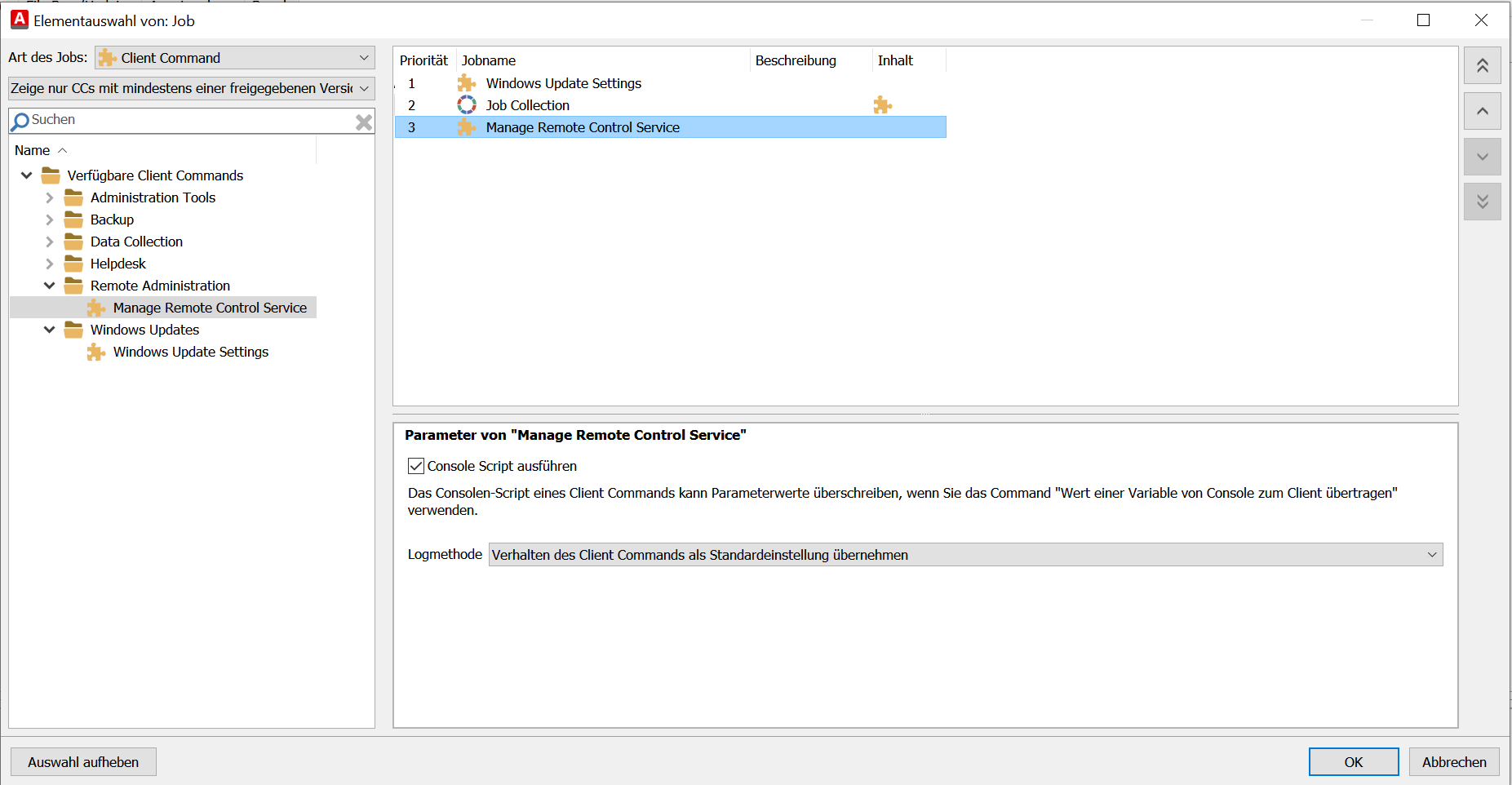Collapse the Windows Updates folder
This screenshot has height=785, width=1512.
50,330
